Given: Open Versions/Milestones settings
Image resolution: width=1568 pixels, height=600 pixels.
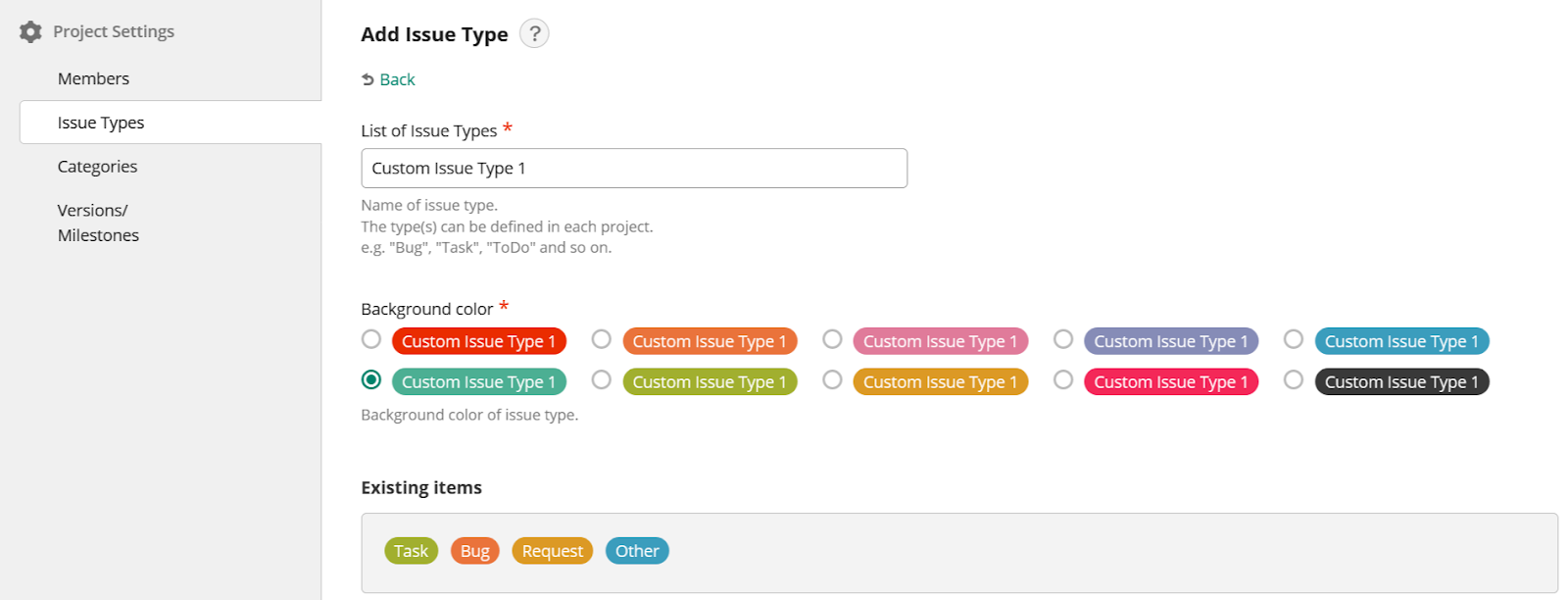Looking at the screenshot, I should coord(98,223).
